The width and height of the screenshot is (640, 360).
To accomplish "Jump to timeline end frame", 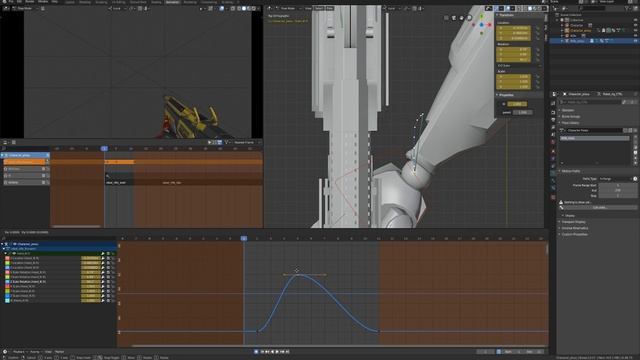I will (x=287, y=351).
